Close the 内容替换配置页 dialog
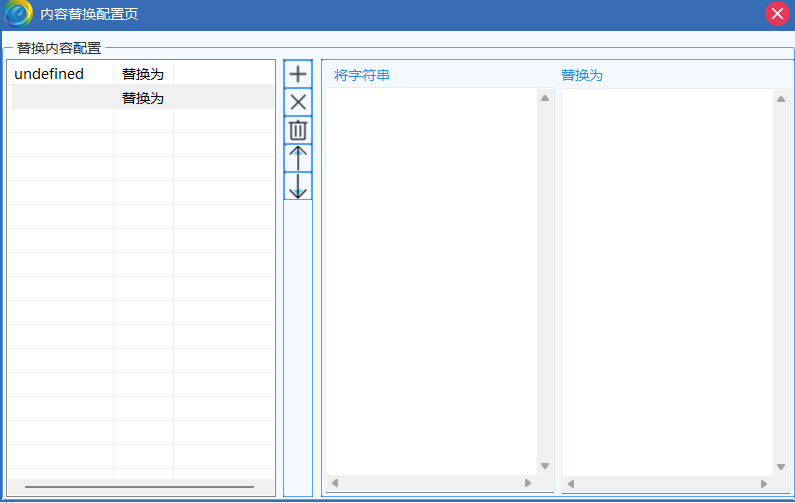The image size is (795, 503). pyautogui.click(x=777, y=14)
